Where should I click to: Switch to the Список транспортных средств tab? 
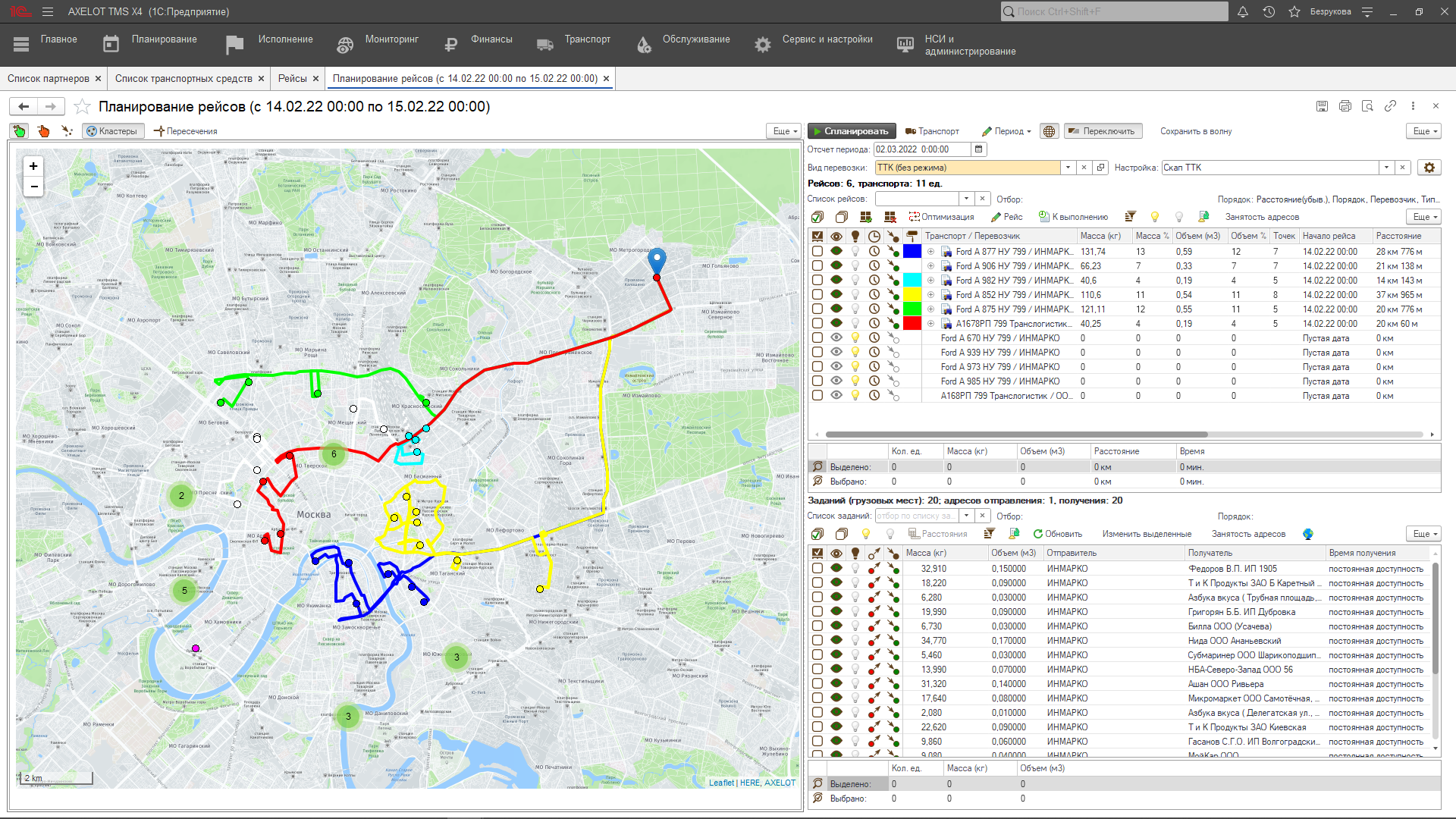coord(184,78)
